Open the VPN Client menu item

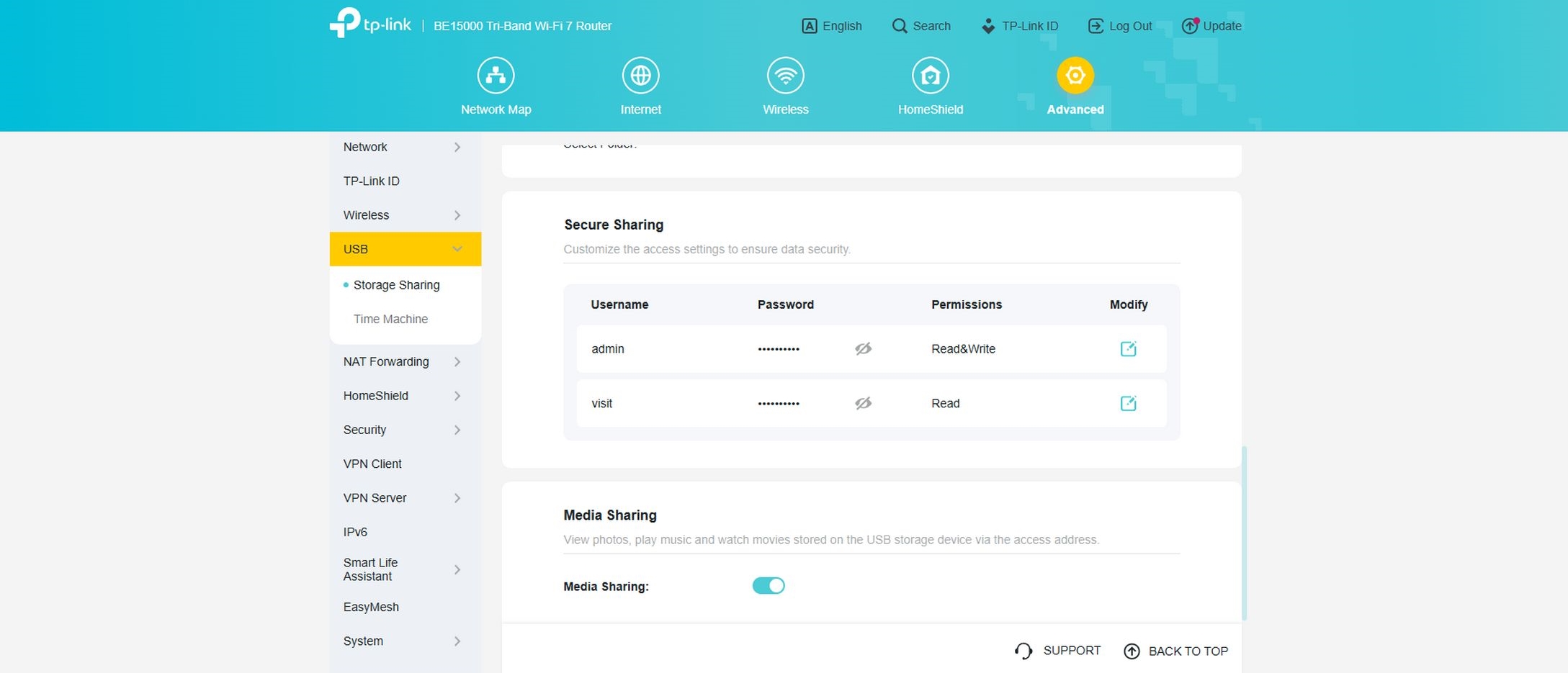[x=372, y=464]
